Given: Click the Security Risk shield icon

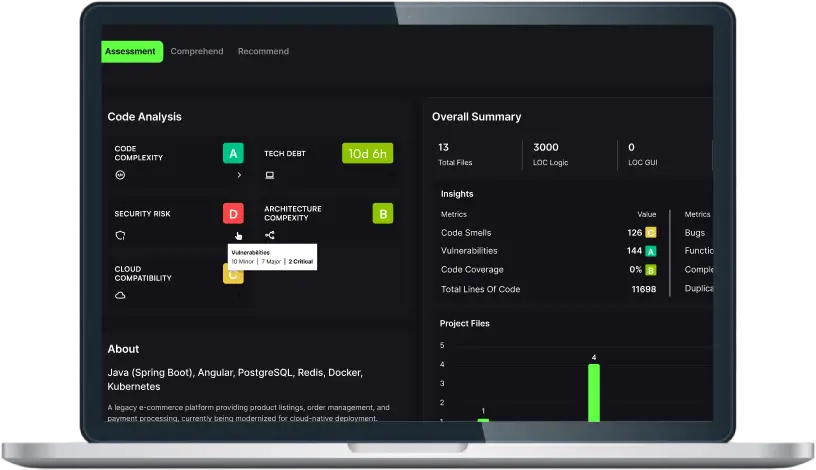Looking at the screenshot, I should pyautogui.click(x=120, y=235).
